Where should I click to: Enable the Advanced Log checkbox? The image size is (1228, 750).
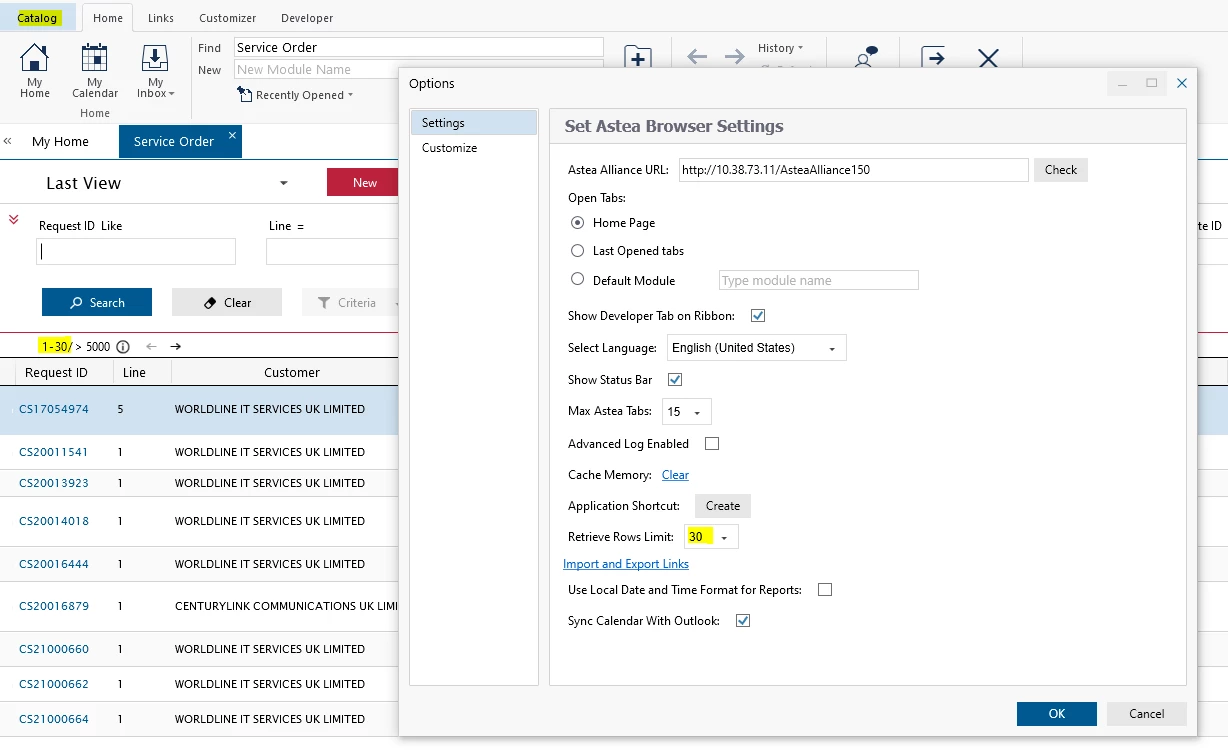click(x=712, y=444)
